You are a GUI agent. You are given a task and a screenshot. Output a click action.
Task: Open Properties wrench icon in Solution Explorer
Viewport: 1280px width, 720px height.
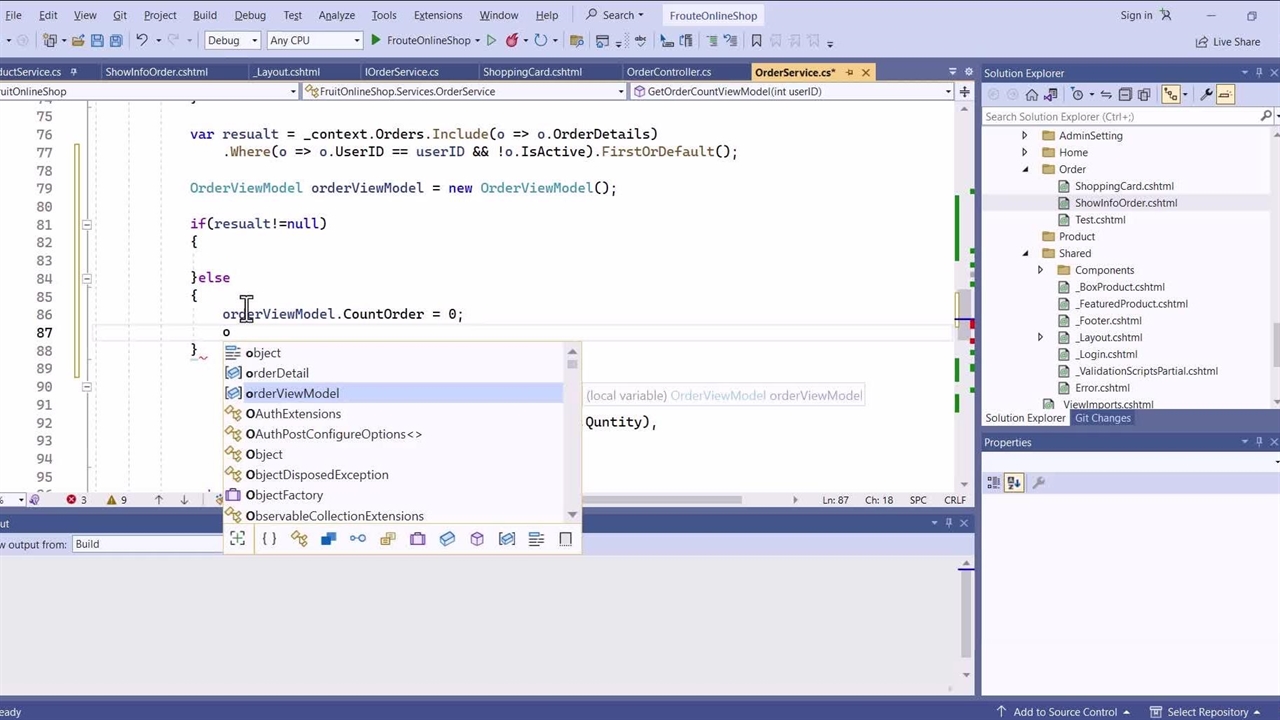[x=1206, y=95]
